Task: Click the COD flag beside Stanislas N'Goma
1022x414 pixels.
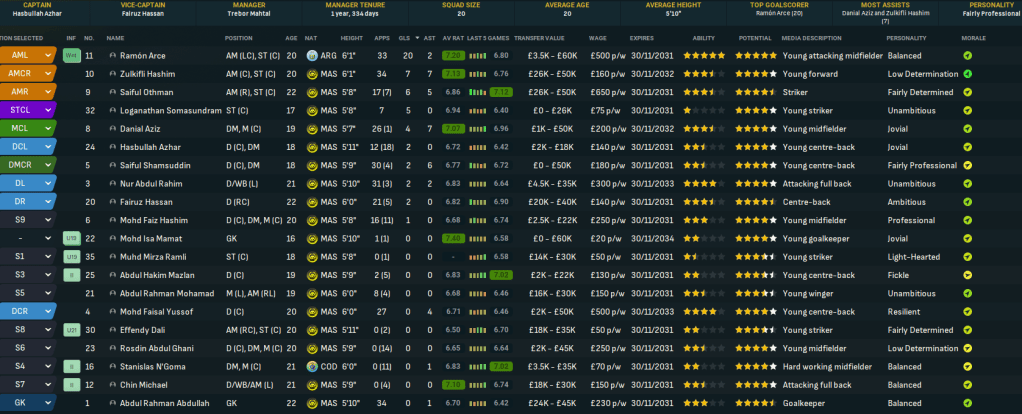Action: point(312,367)
